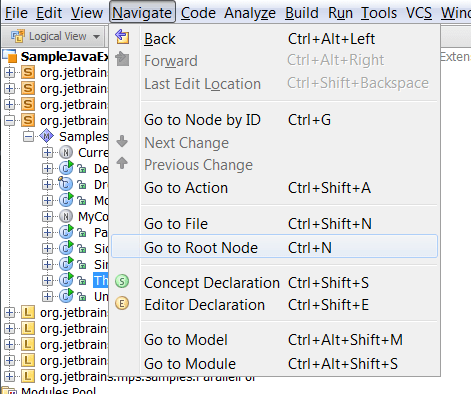Click the Samples model diamond icon
The width and height of the screenshot is (471, 394).
47,136
